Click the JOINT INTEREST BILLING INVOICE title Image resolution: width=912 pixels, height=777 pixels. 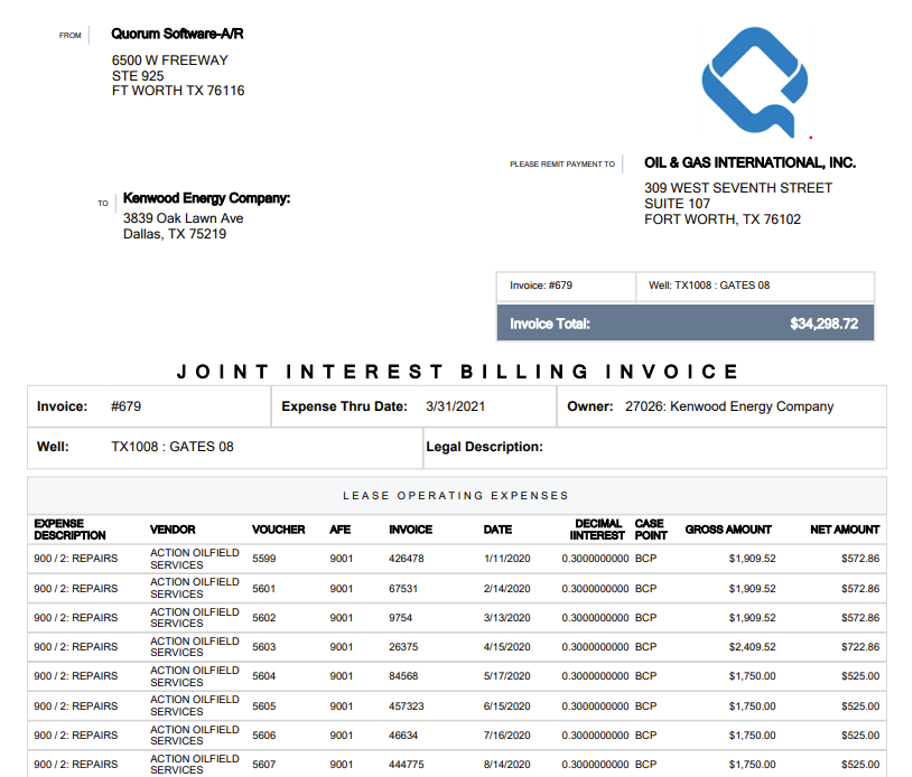pyautogui.click(x=457, y=371)
